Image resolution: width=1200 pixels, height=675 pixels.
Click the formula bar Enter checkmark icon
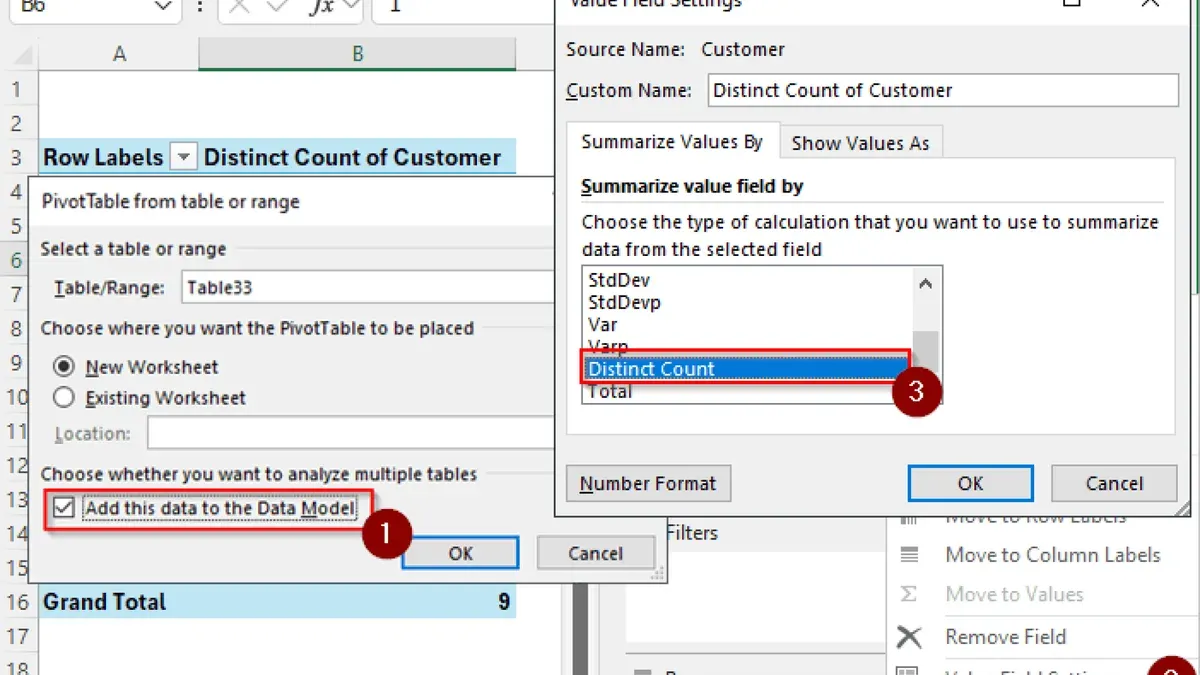[x=279, y=6]
